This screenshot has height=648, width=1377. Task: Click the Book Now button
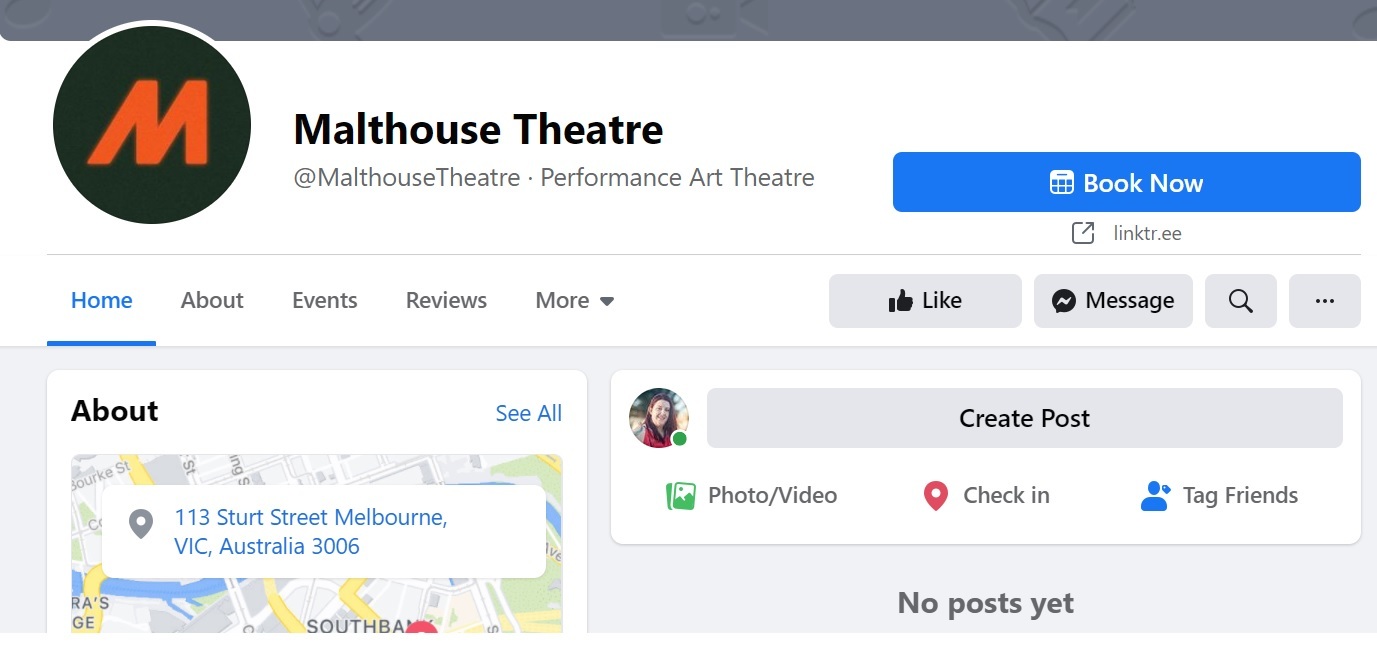[1126, 182]
